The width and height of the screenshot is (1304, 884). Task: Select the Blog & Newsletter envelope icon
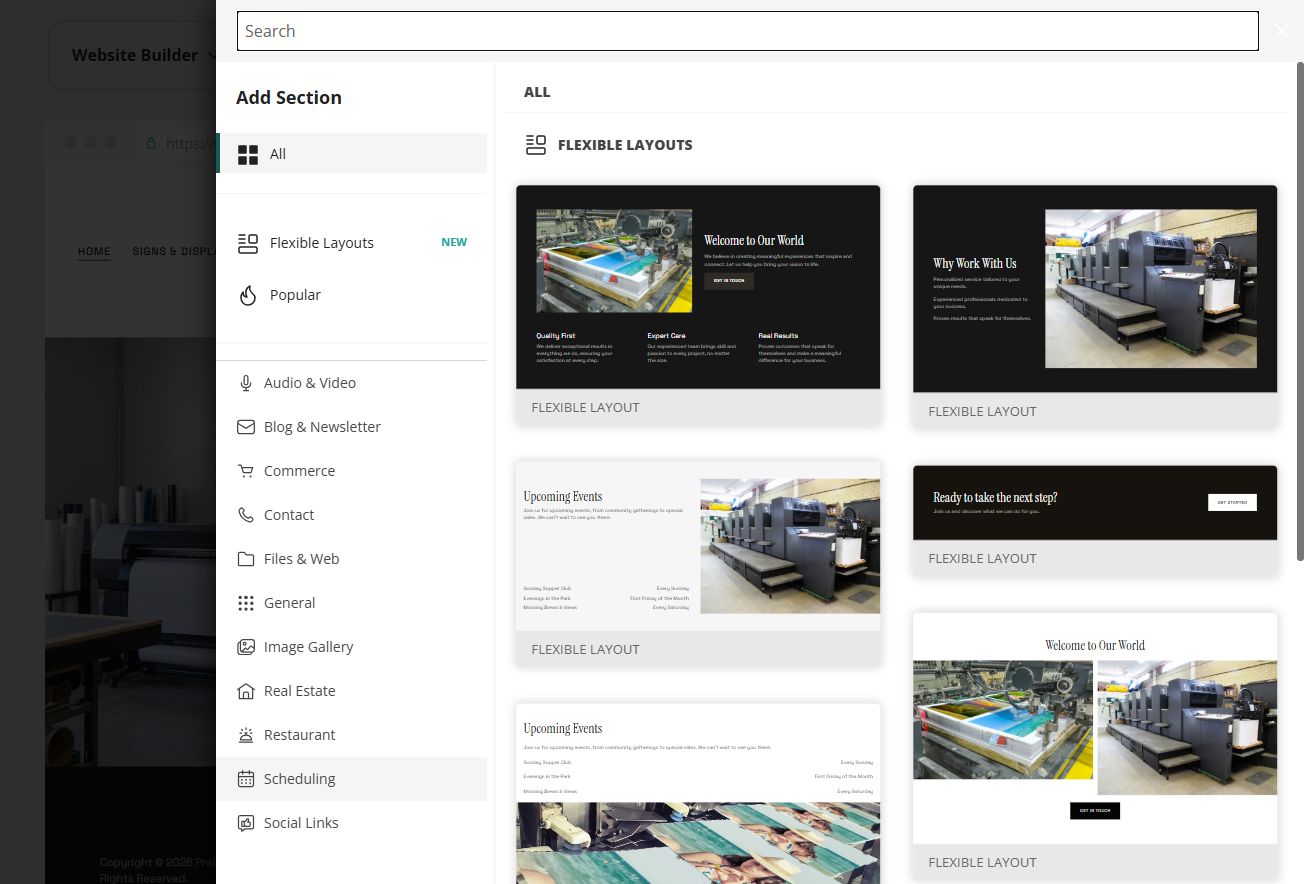(x=246, y=427)
